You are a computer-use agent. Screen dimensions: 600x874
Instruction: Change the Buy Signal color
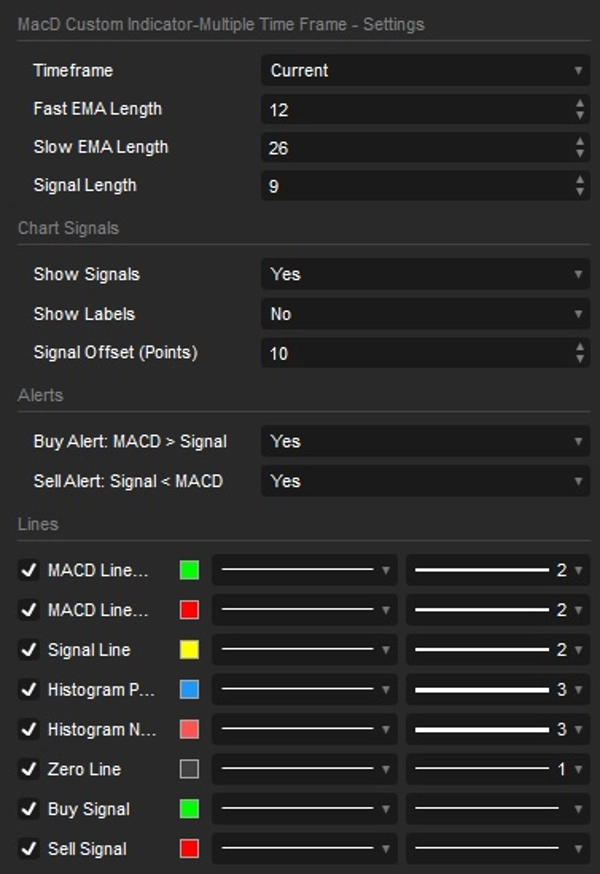coord(188,809)
